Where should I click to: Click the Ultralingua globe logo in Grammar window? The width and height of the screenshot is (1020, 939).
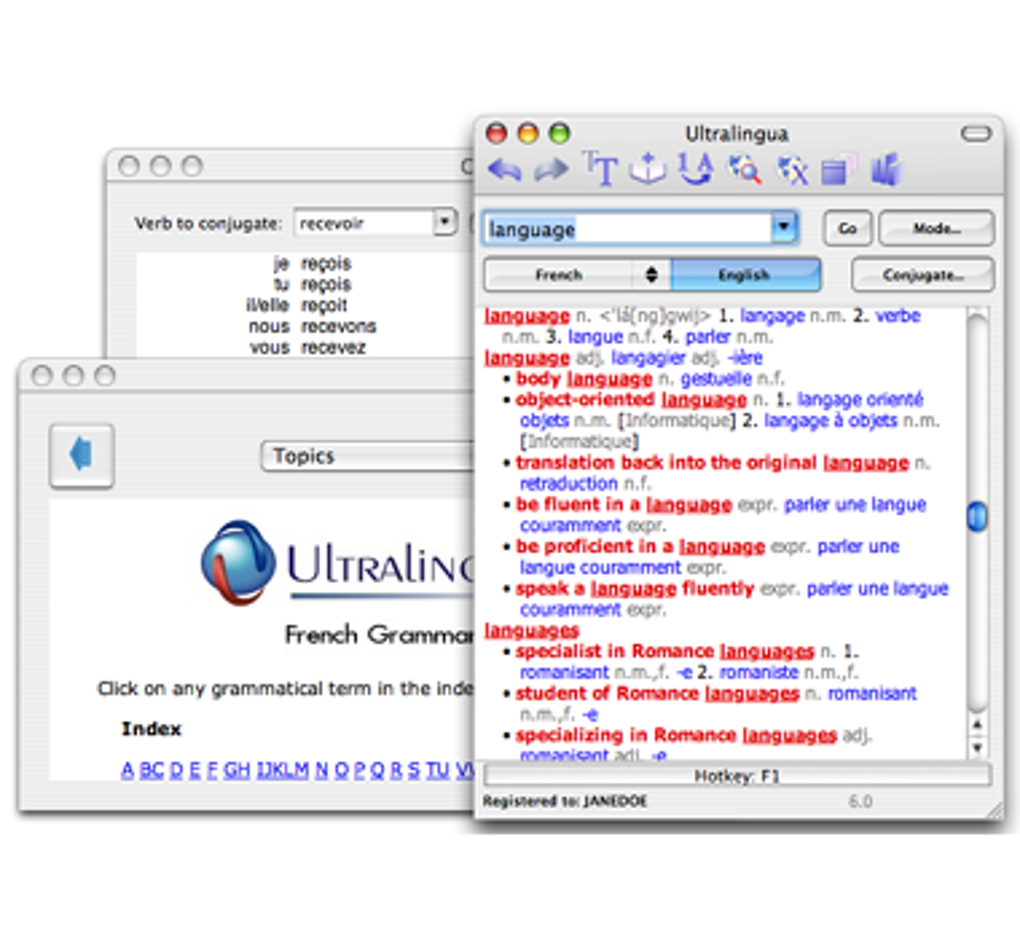click(x=238, y=563)
